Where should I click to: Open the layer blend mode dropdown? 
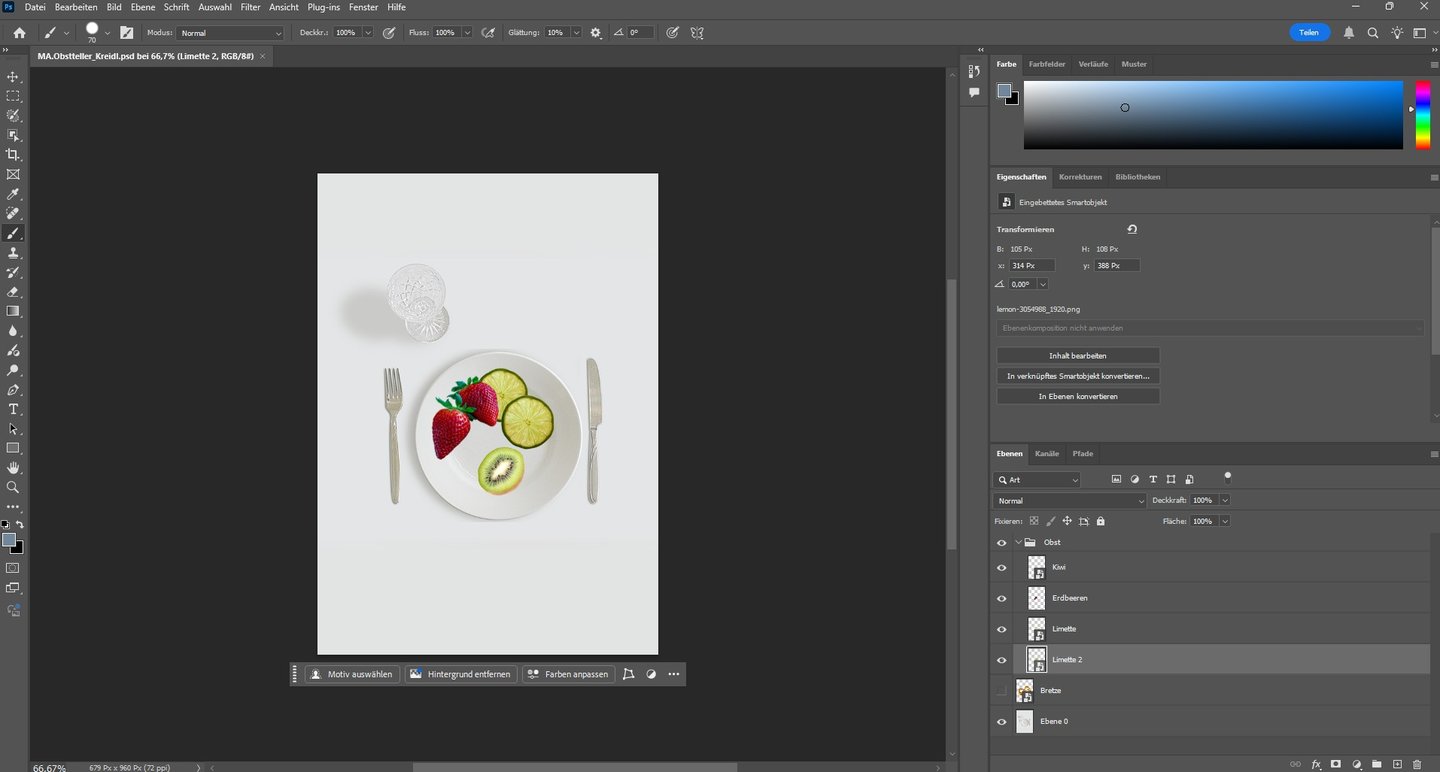[x=1070, y=501]
